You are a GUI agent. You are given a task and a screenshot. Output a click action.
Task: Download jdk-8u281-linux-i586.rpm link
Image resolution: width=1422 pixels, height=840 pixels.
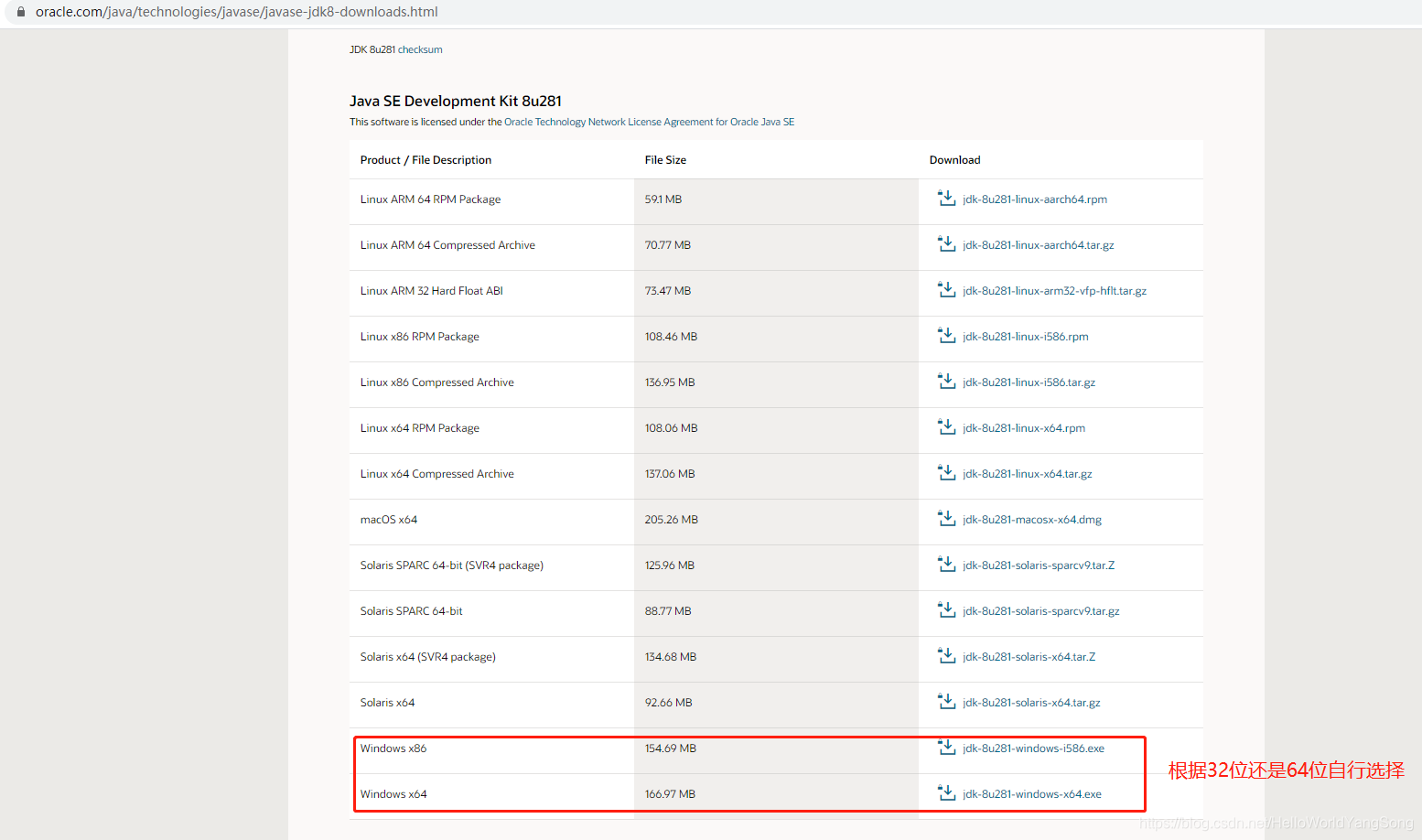[x=1026, y=337]
